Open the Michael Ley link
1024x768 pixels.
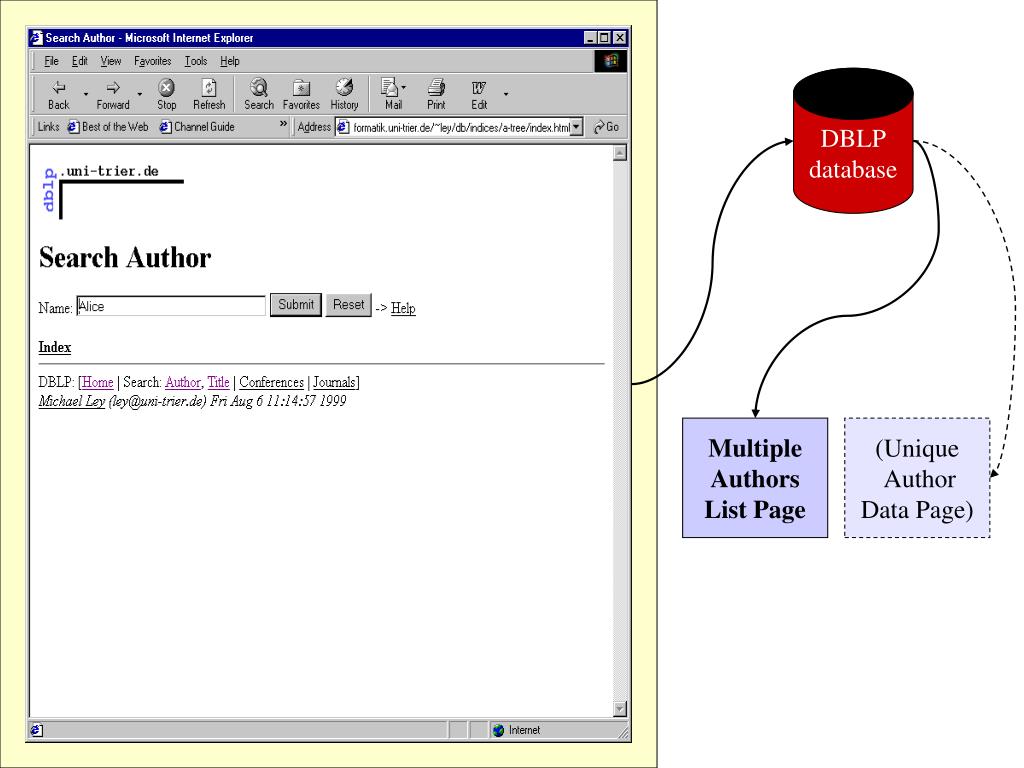[x=72, y=401]
